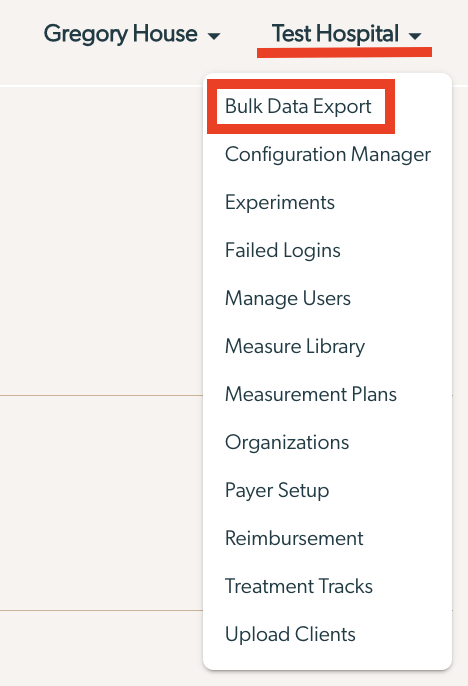Expand the Gregory House user dropdown
468x686 pixels.
click(132, 35)
